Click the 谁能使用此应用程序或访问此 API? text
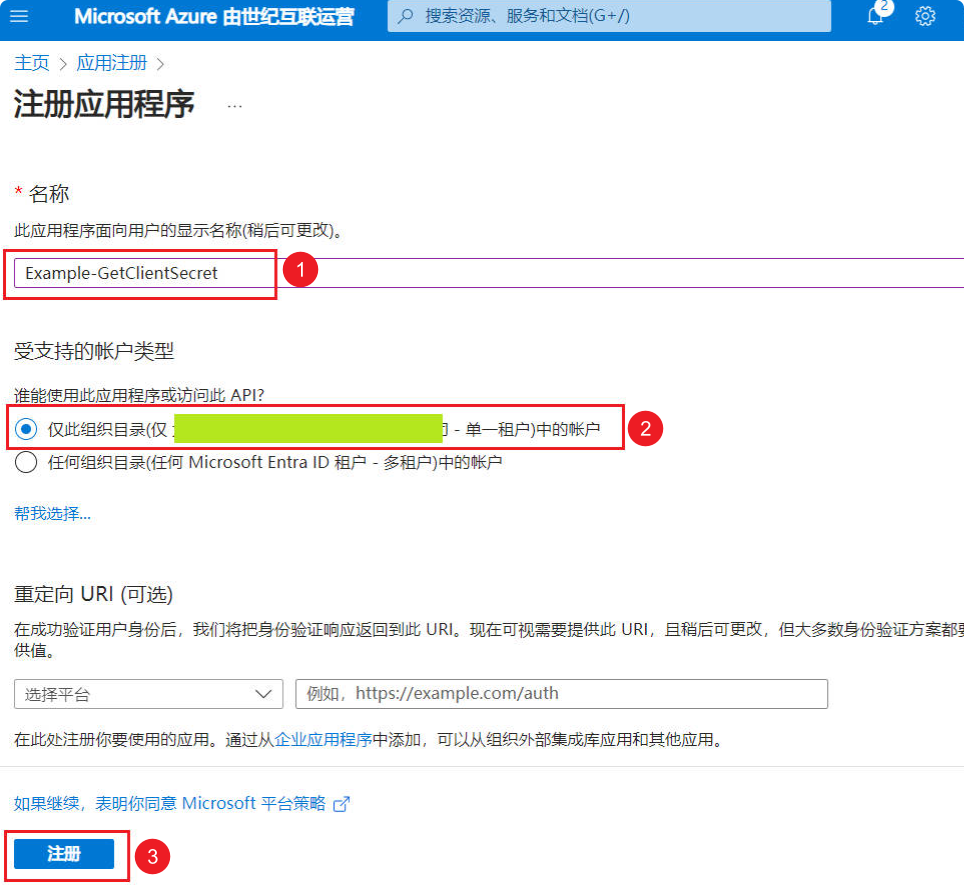 [139, 395]
